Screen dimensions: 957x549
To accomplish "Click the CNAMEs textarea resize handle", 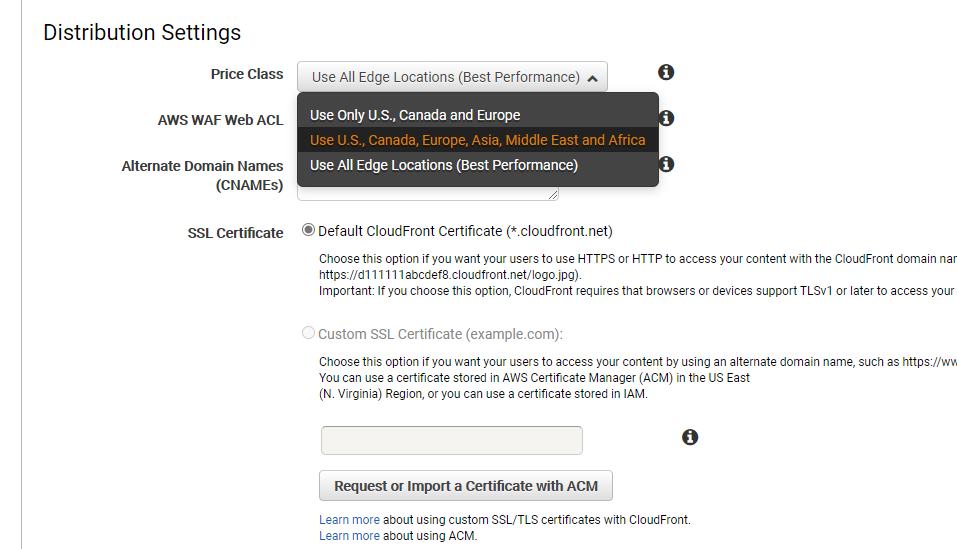I will click(553, 195).
